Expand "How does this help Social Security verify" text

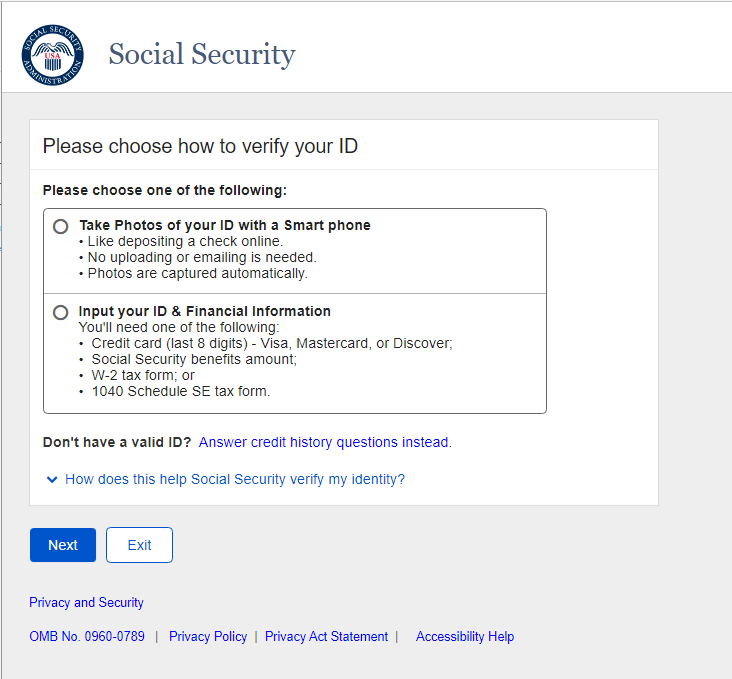[x=235, y=480]
